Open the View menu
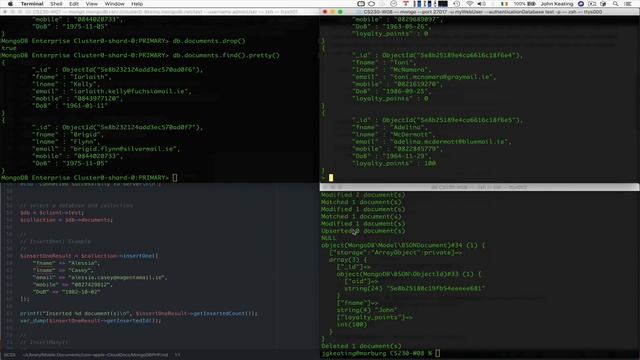 pos(91,4)
